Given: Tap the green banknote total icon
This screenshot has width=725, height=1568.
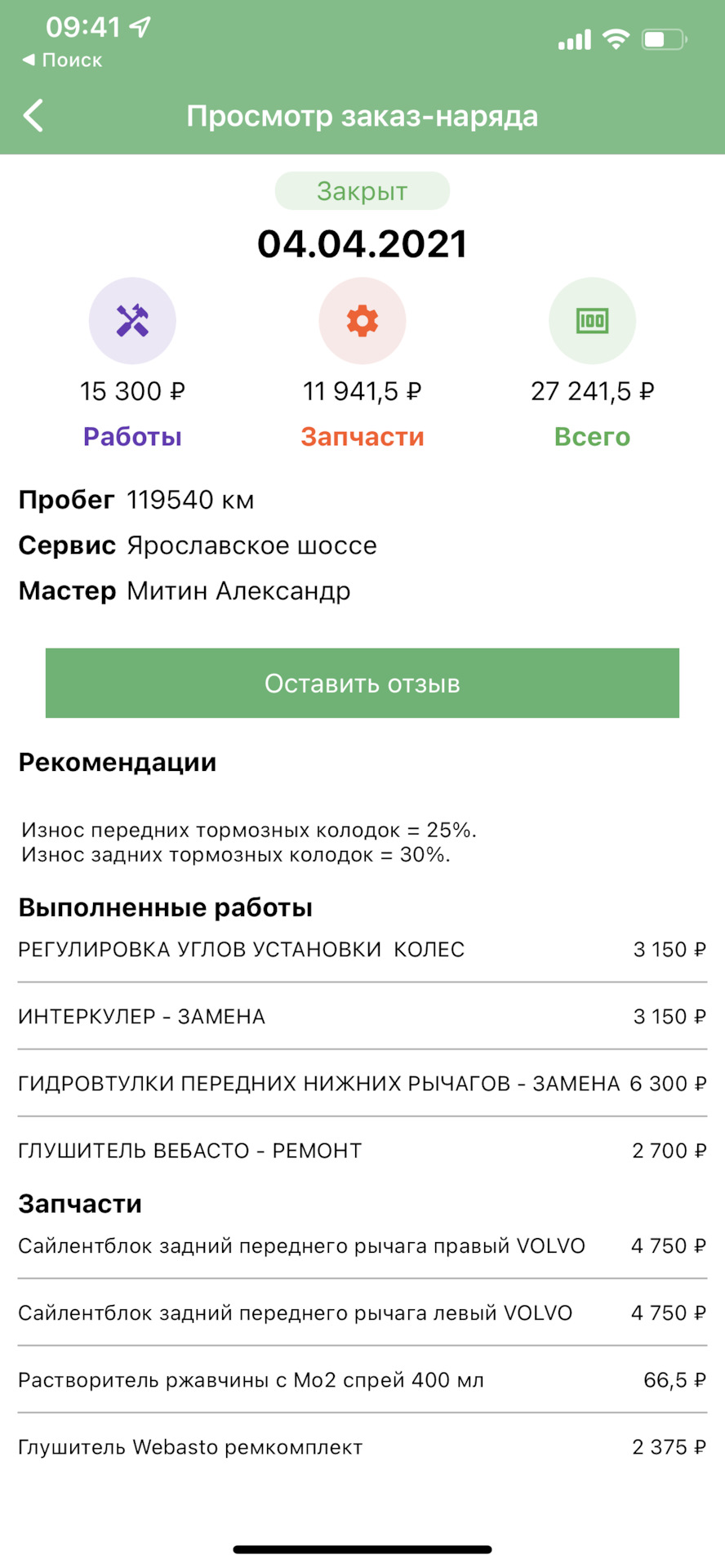Looking at the screenshot, I should (592, 321).
